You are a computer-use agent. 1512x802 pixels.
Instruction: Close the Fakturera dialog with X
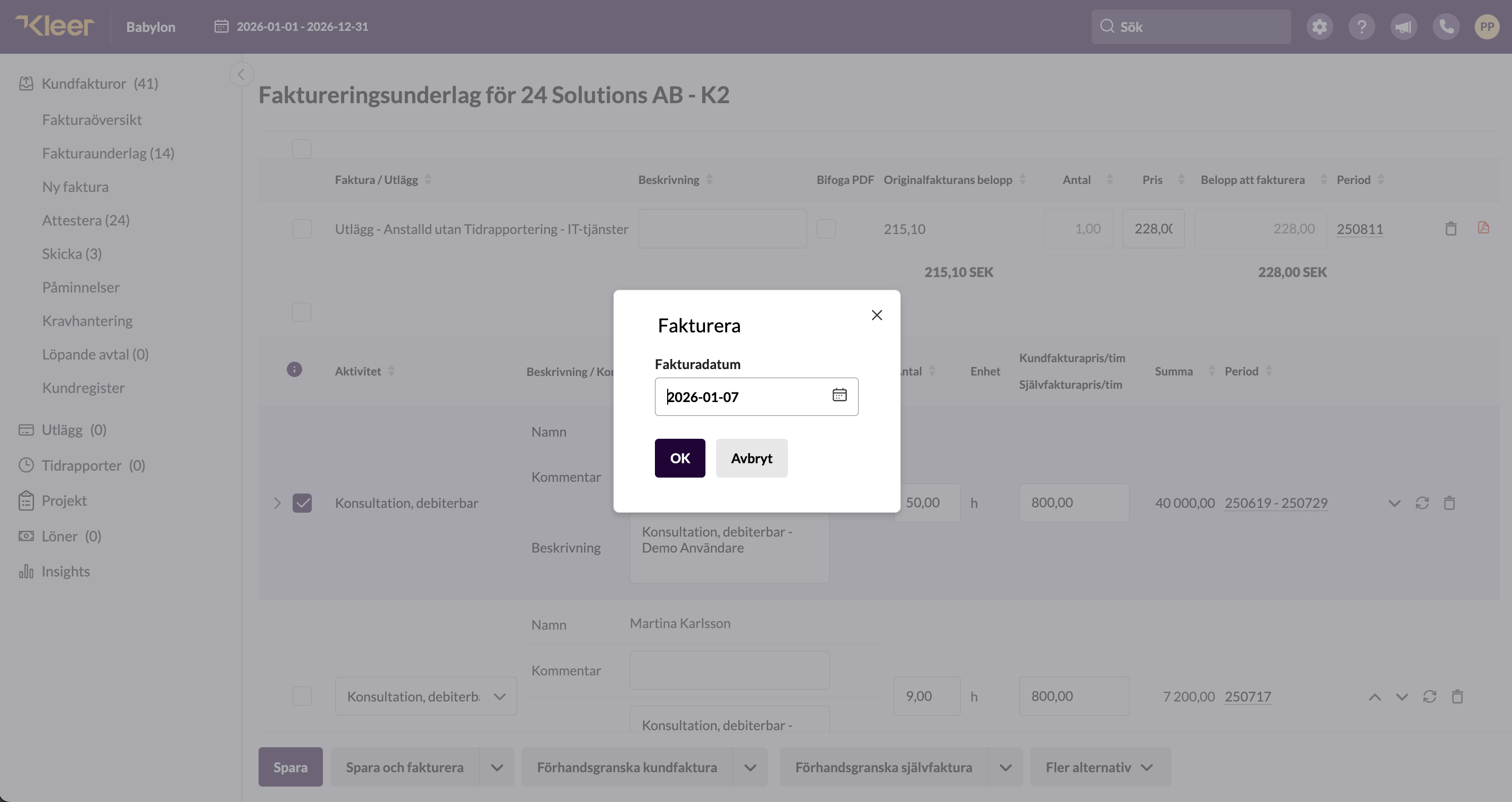tap(877, 315)
